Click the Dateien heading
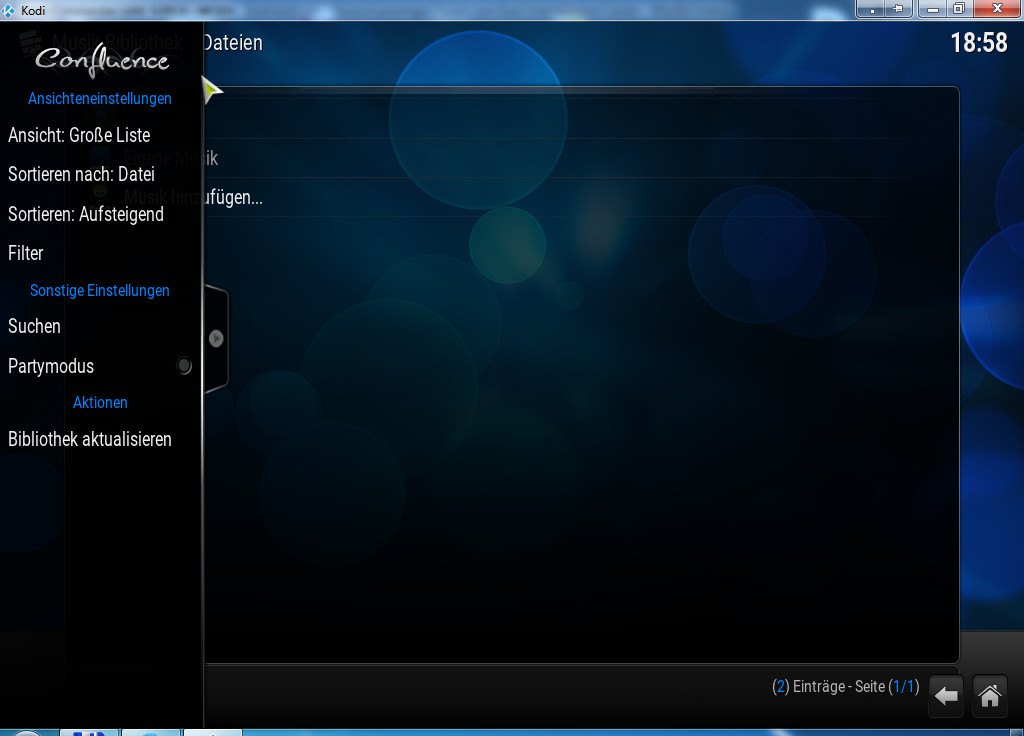Viewport: 1024px width, 736px height. click(232, 43)
